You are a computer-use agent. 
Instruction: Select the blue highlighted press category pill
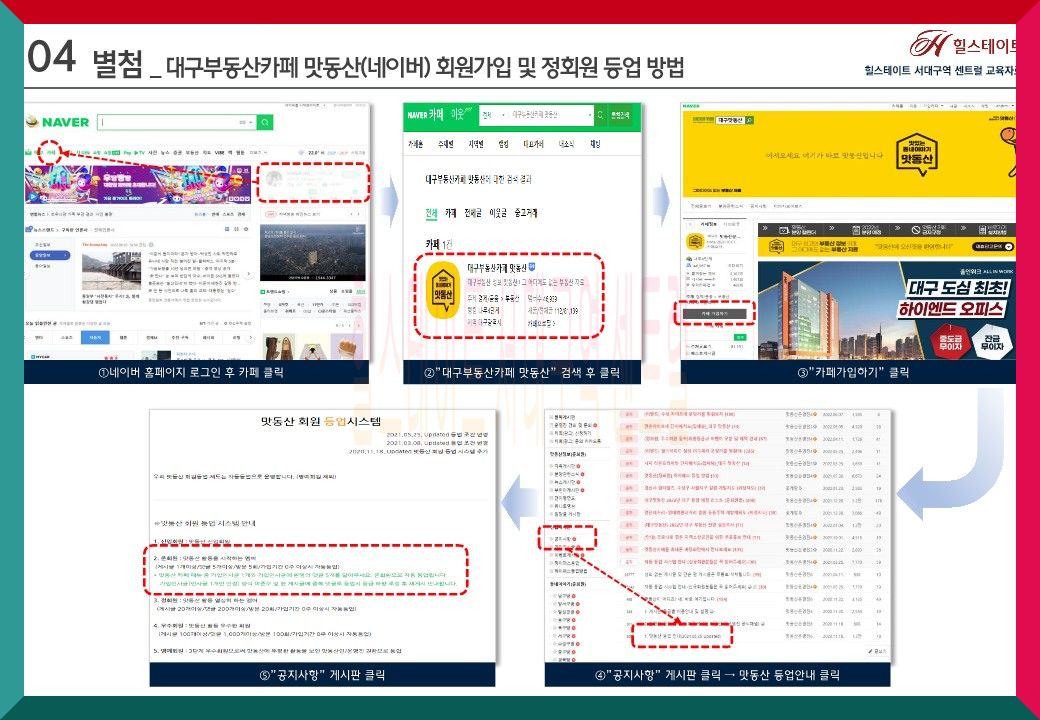(x=52, y=255)
